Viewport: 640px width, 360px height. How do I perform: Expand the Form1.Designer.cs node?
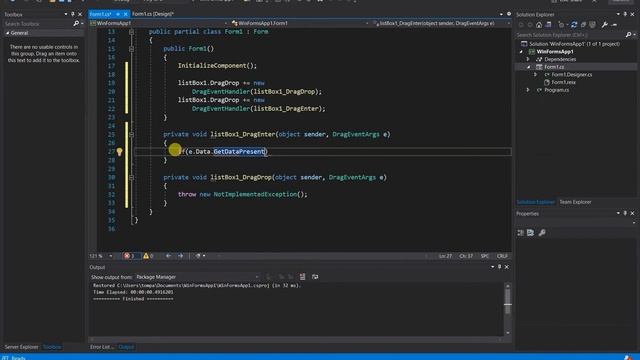(x=536, y=75)
